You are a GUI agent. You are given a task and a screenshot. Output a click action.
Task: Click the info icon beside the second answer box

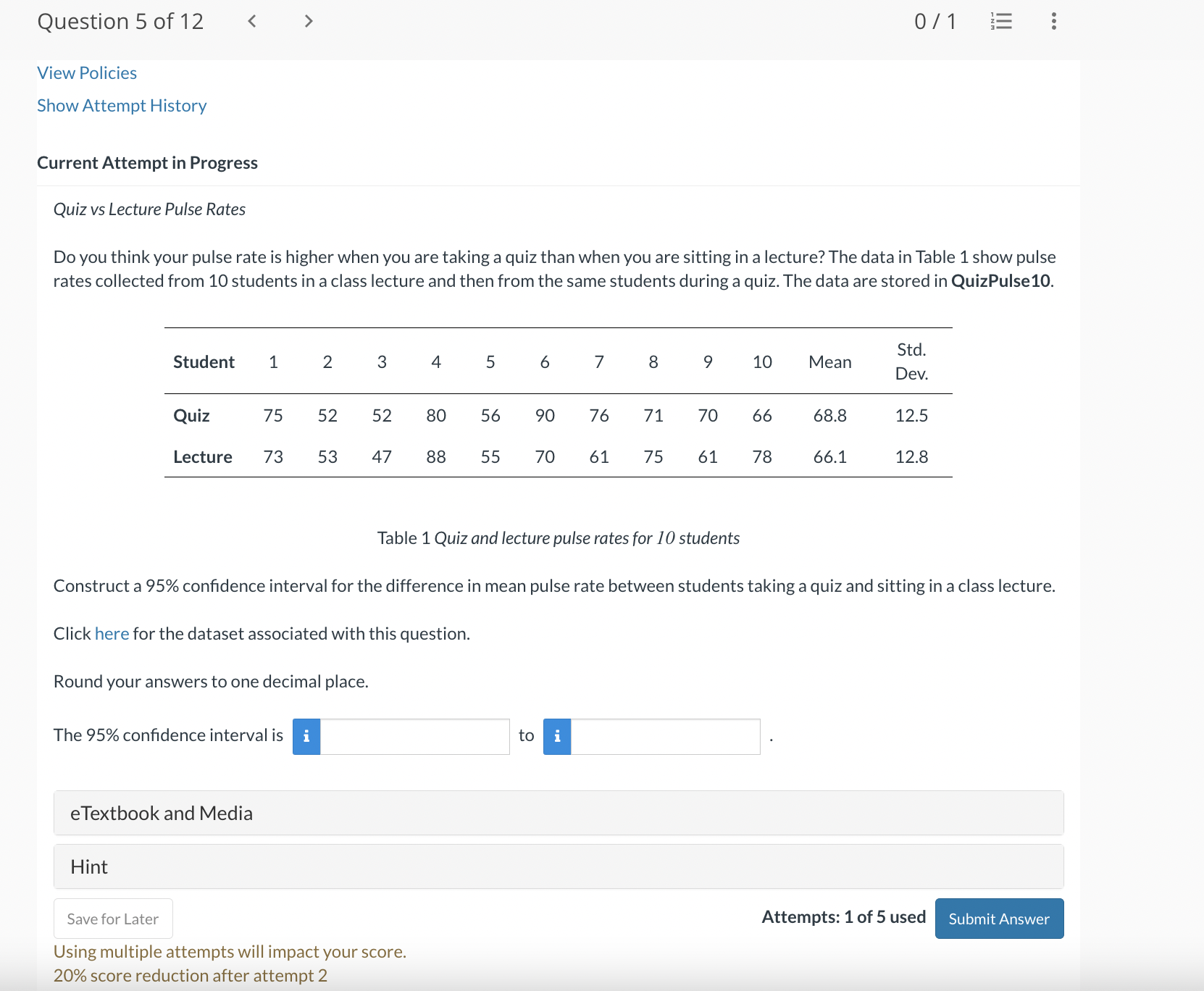(x=556, y=736)
